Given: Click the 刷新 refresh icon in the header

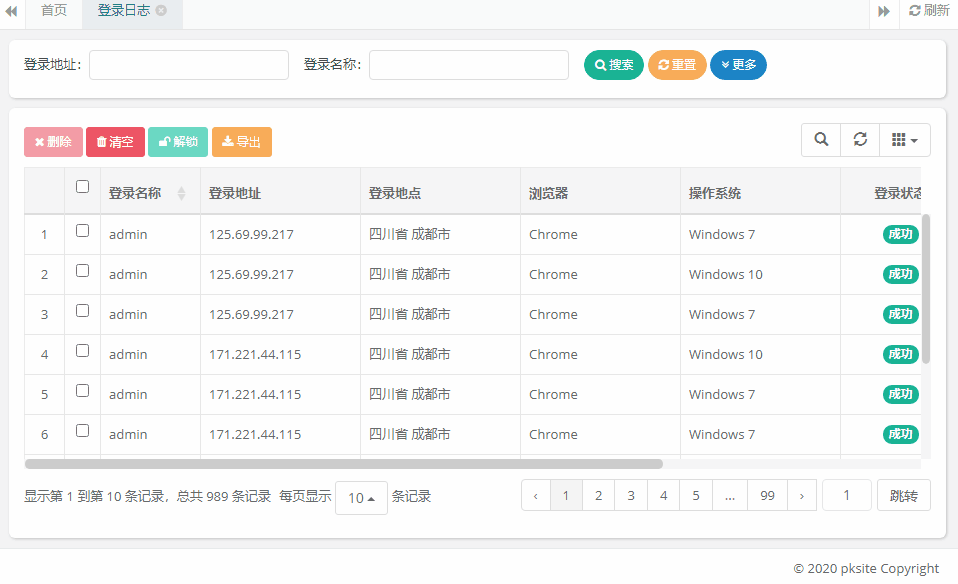Looking at the screenshot, I should [x=928, y=12].
